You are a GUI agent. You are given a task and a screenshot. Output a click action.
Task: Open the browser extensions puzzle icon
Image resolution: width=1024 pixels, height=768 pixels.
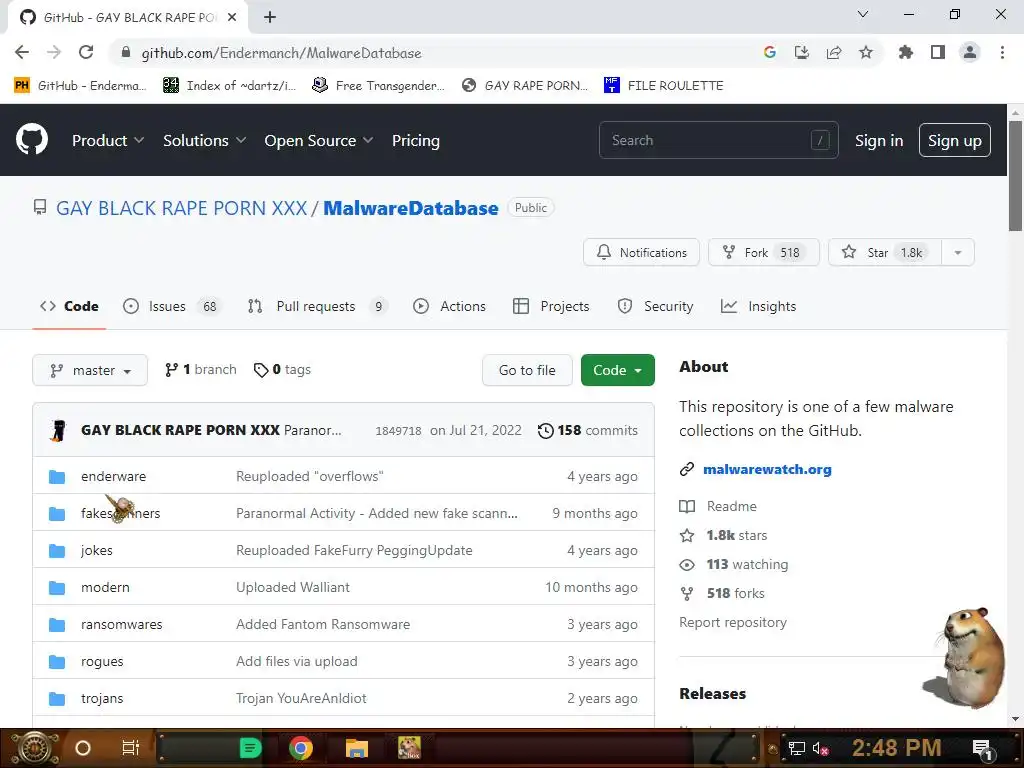tap(906, 52)
